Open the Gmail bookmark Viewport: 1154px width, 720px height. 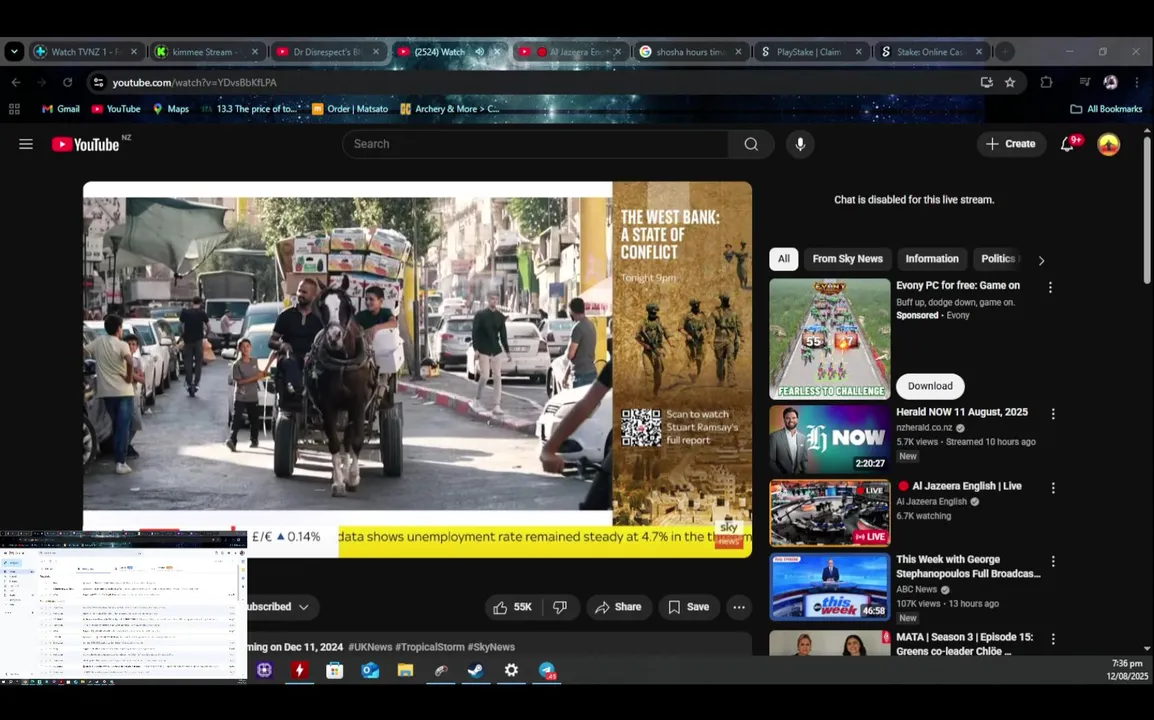click(60, 109)
